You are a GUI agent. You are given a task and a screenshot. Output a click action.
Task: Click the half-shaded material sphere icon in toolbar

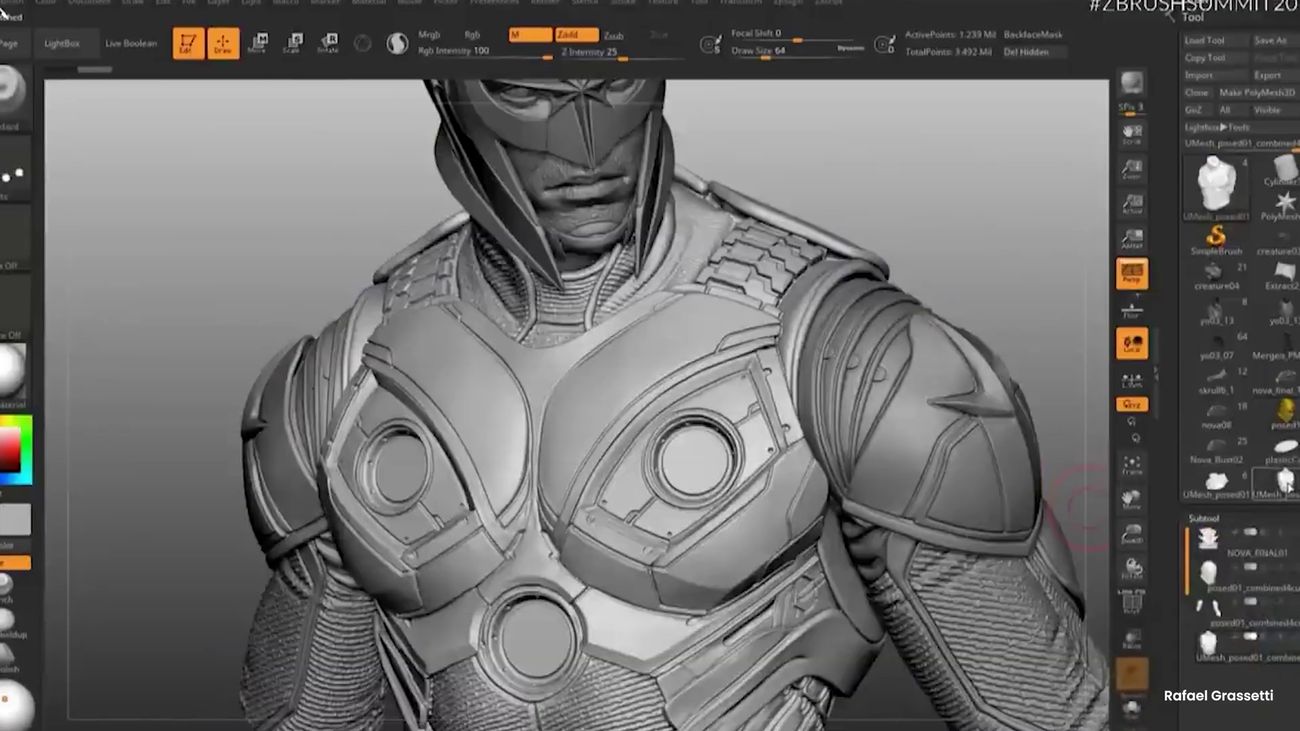pos(397,43)
